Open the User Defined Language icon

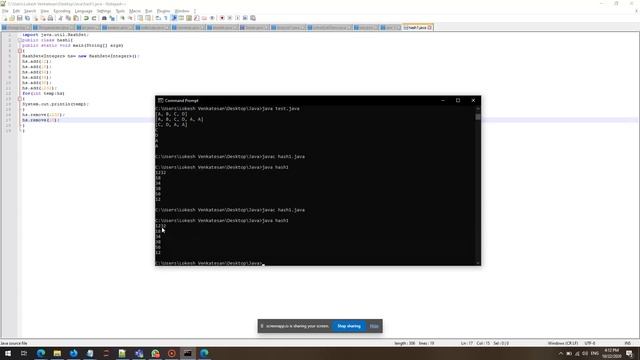click(x=181, y=18)
